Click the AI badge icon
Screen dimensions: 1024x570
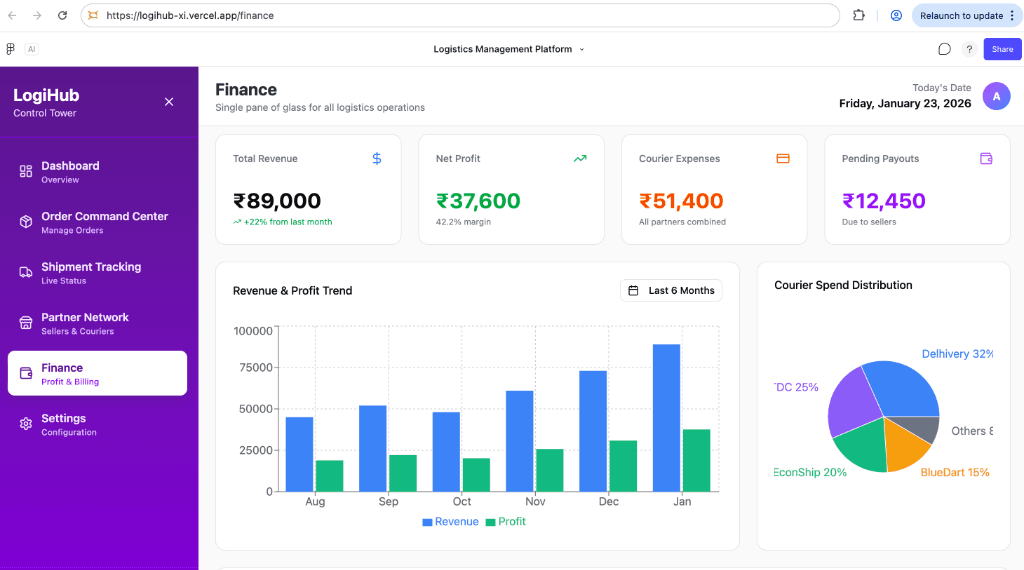31,49
